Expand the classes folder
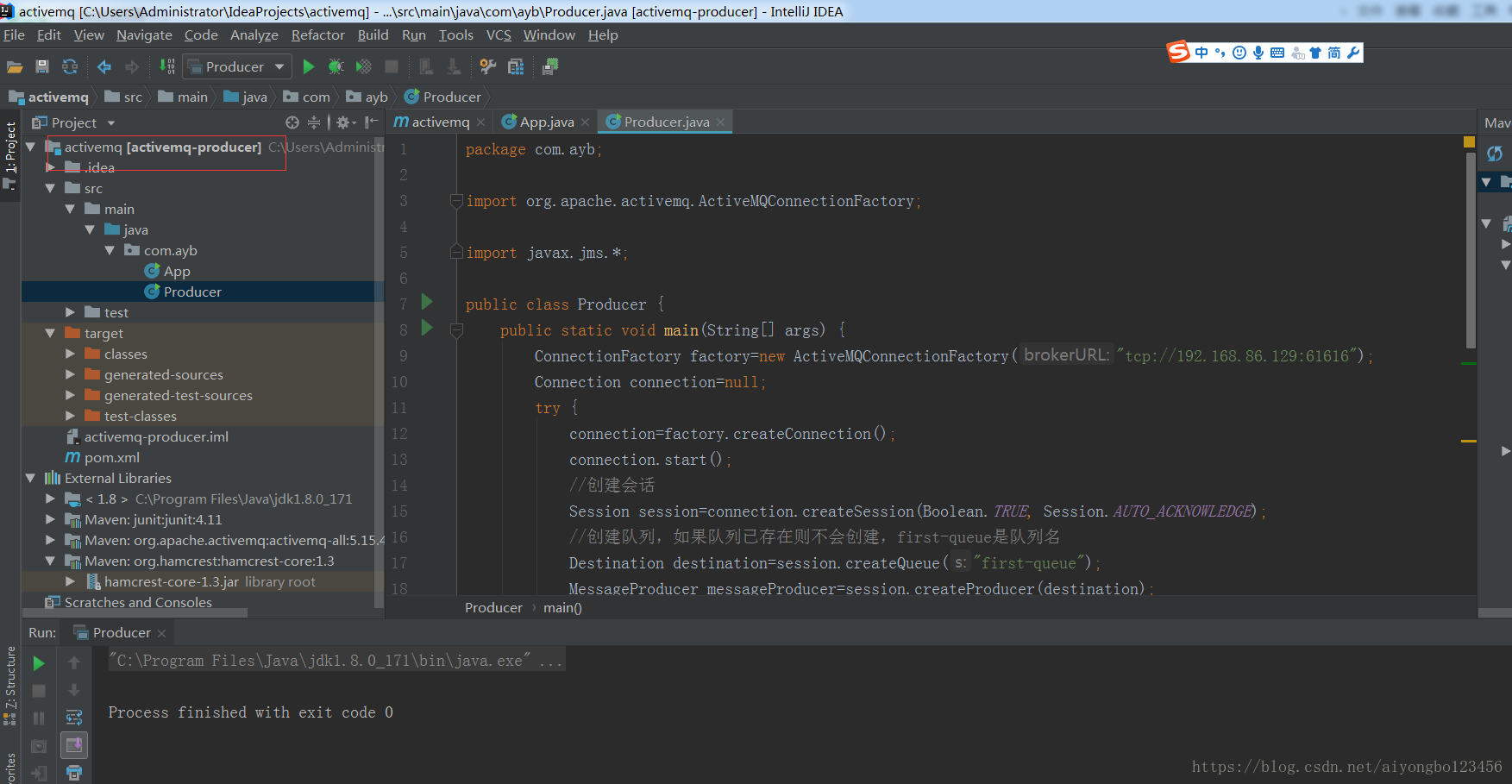Screen dimensions: 1512x784 point(70,354)
